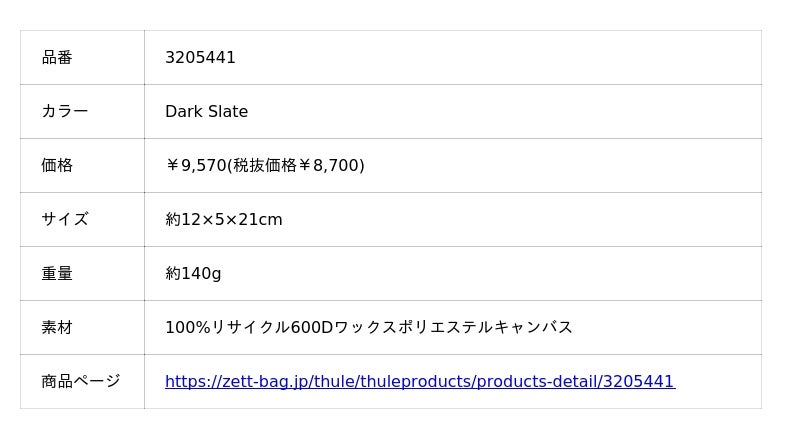Screen dimensions: 800x439
Task: Click the 価格 row label
Action: tap(57, 166)
